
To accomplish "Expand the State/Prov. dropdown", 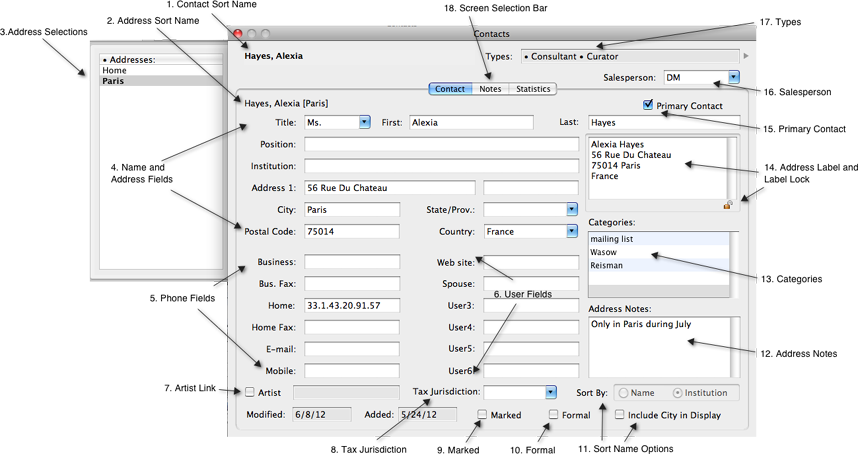I will [x=572, y=209].
